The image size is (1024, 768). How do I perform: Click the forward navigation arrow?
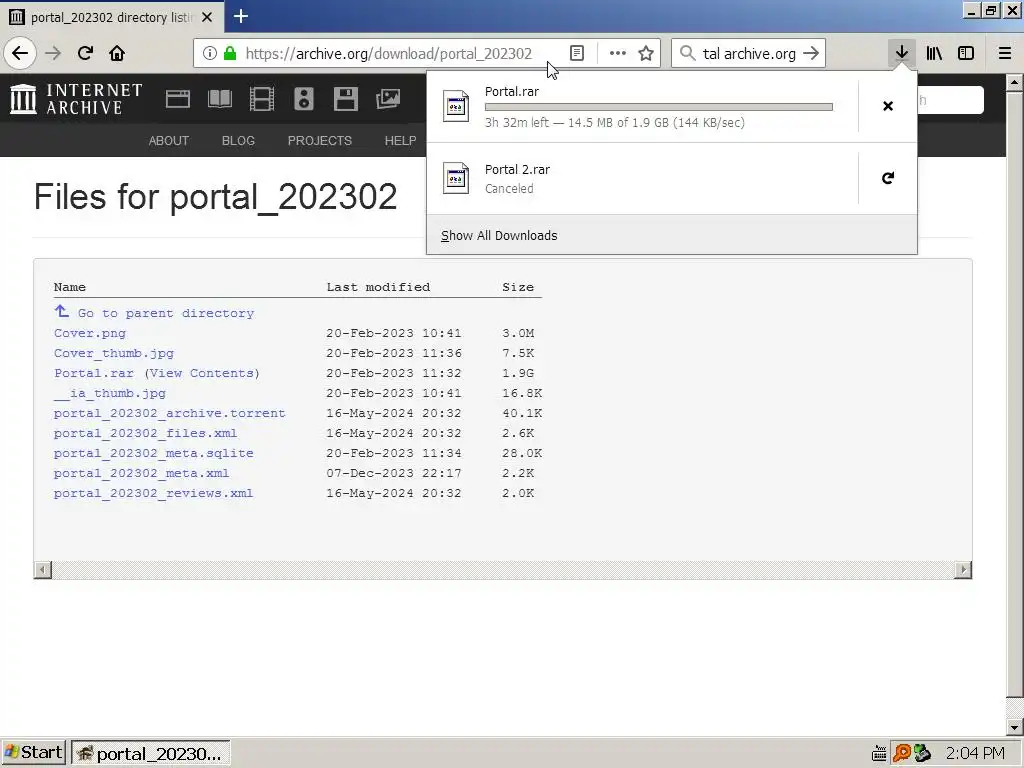pos(53,53)
